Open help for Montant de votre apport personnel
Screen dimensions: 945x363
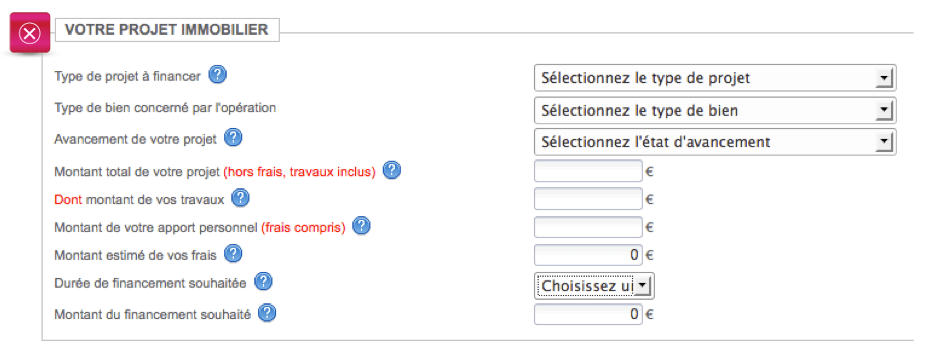click(x=361, y=226)
